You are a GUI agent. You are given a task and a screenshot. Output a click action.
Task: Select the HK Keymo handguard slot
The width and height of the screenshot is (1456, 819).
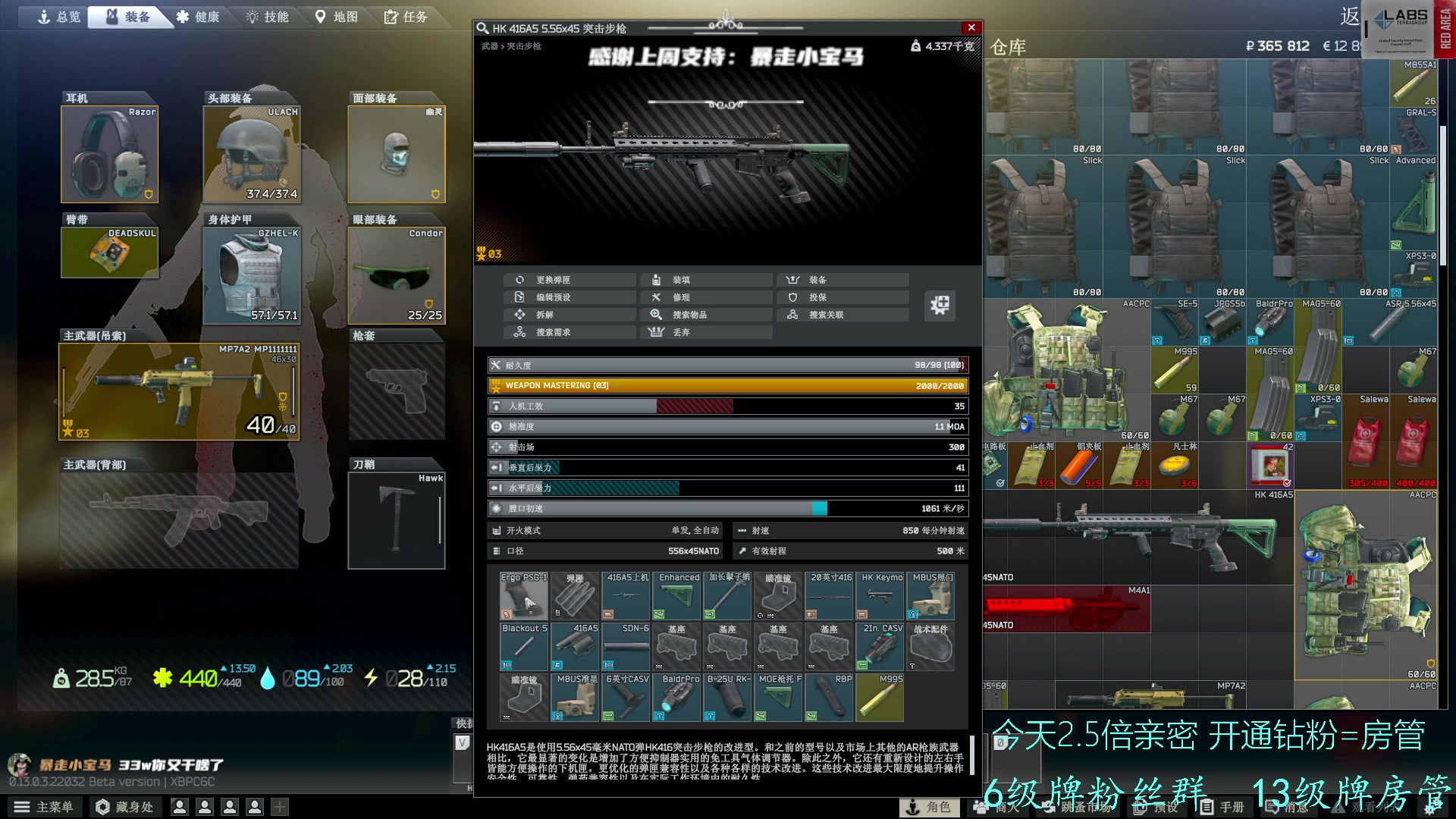coord(880,596)
